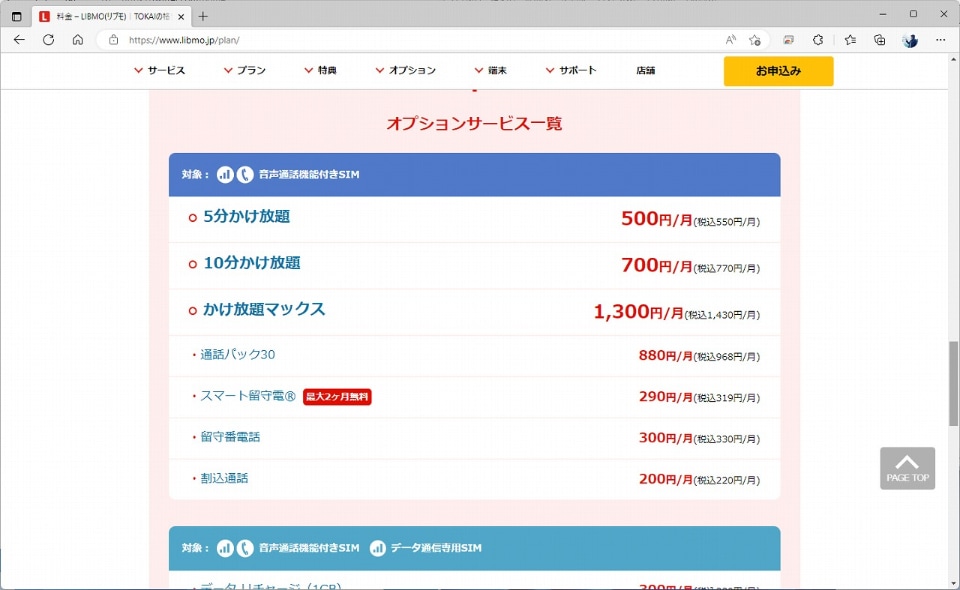Click the signal-bar data icon in blue header
Screen dimensions: 960x590
224,173
